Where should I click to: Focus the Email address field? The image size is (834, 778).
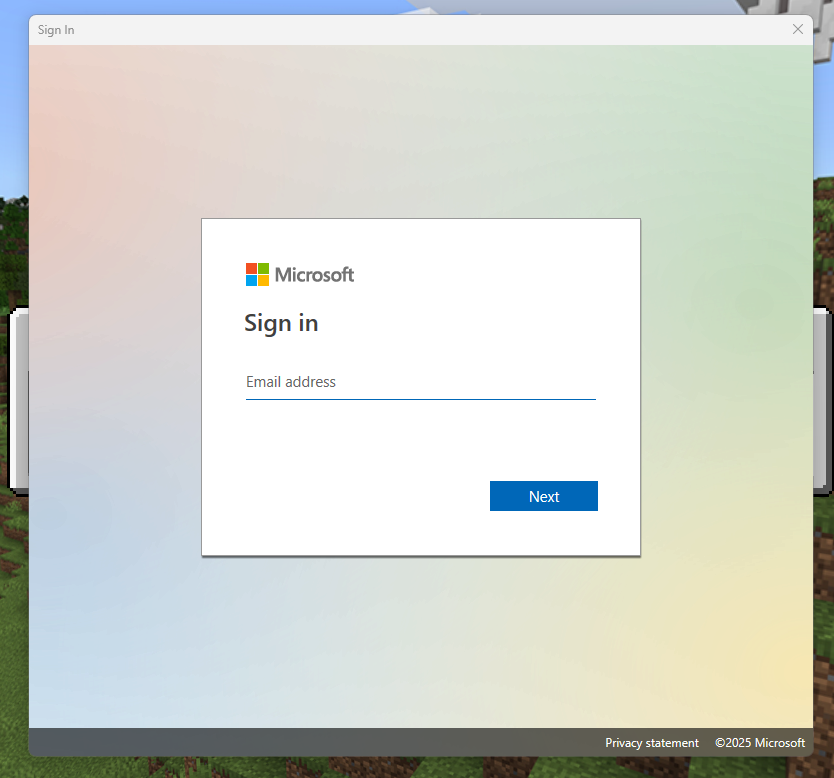pos(420,382)
